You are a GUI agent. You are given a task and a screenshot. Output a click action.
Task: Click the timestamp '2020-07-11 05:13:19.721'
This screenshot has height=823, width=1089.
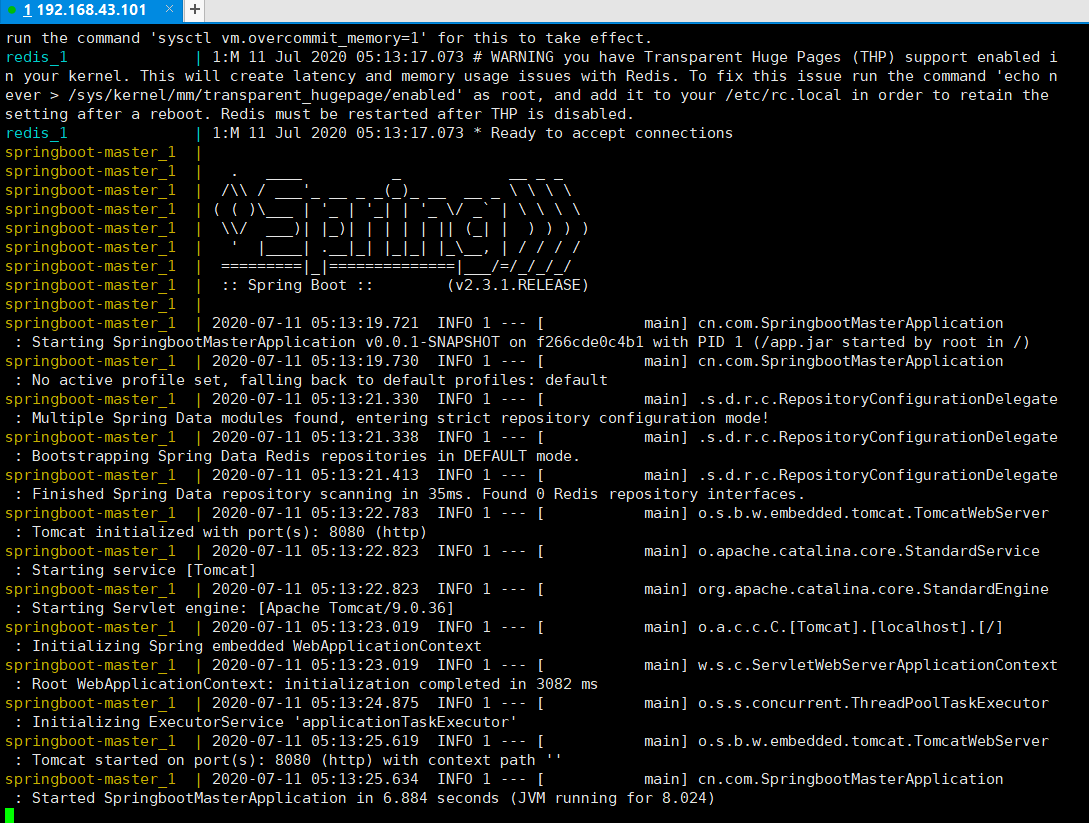(x=315, y=324)
